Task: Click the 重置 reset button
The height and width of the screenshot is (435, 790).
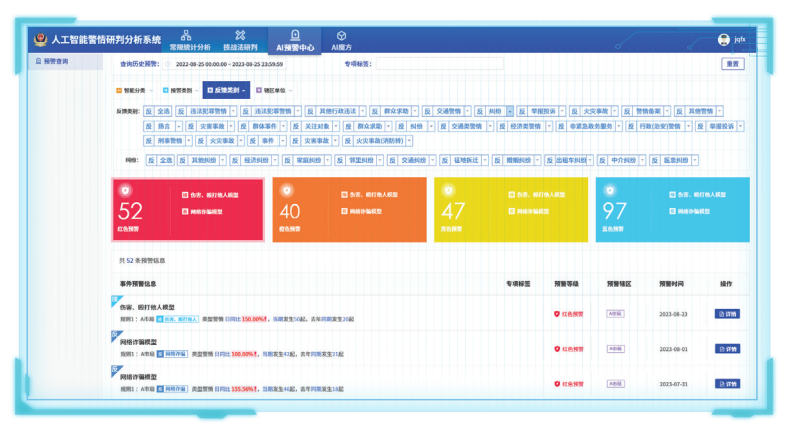Action: (x=732, y=64)
